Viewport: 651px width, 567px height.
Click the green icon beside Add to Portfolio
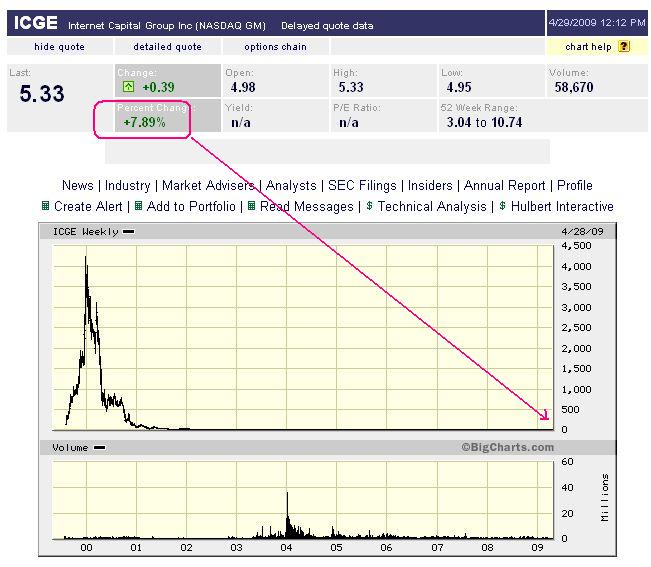[x=139, y=205]
